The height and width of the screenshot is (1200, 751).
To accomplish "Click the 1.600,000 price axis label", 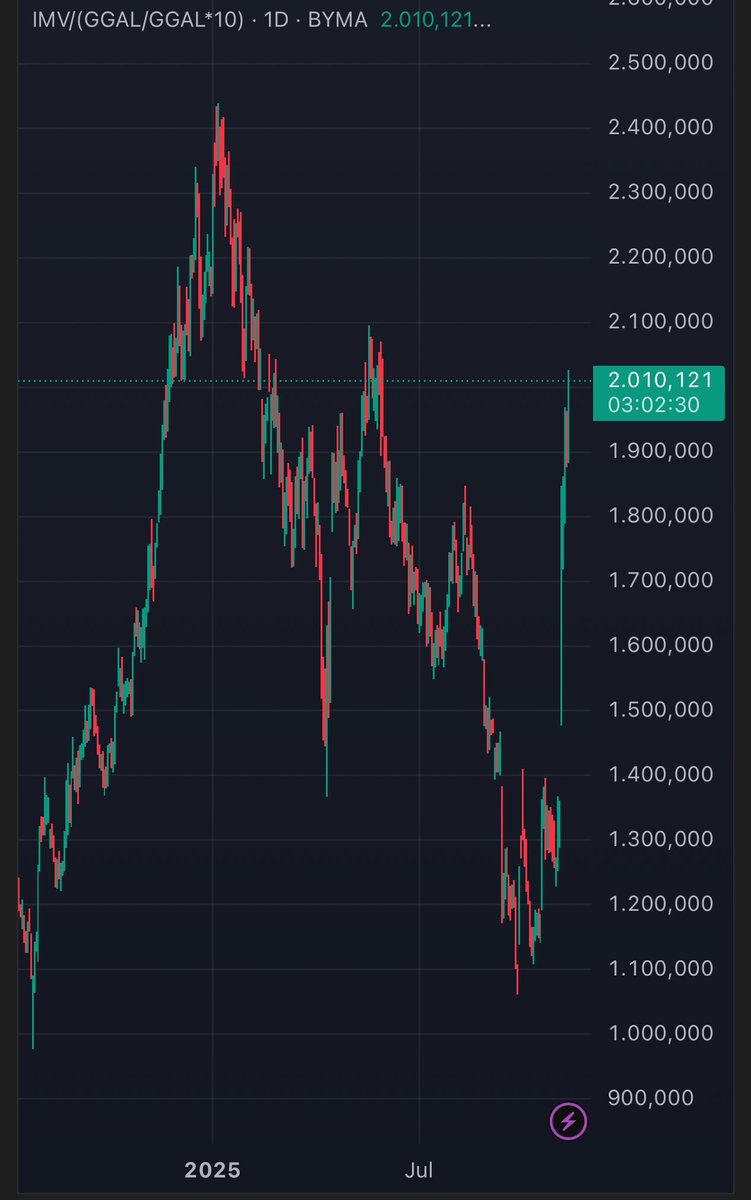I will (661, 644).
